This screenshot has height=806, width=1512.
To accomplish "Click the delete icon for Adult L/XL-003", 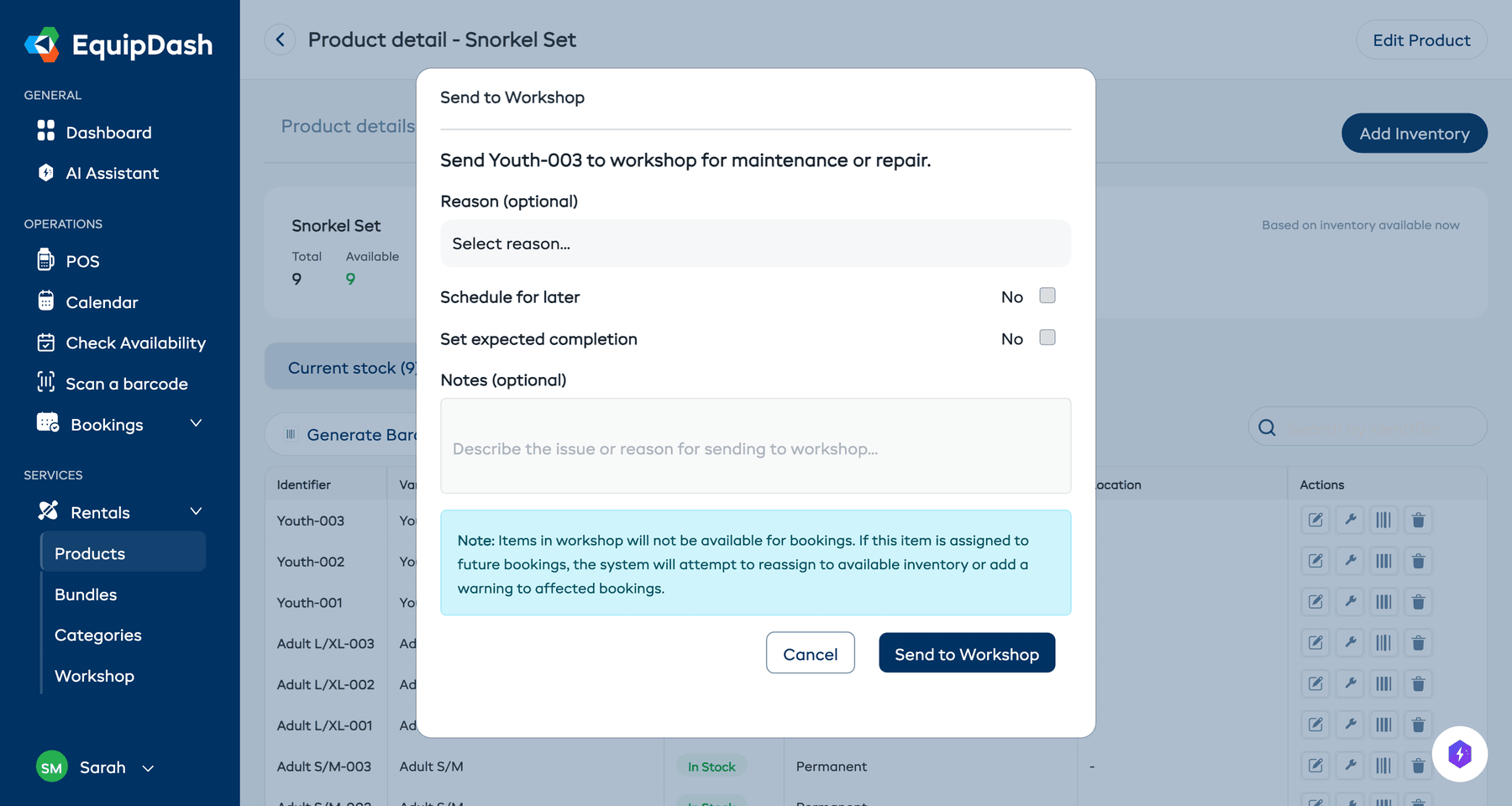I will [x=1419, y=643].
